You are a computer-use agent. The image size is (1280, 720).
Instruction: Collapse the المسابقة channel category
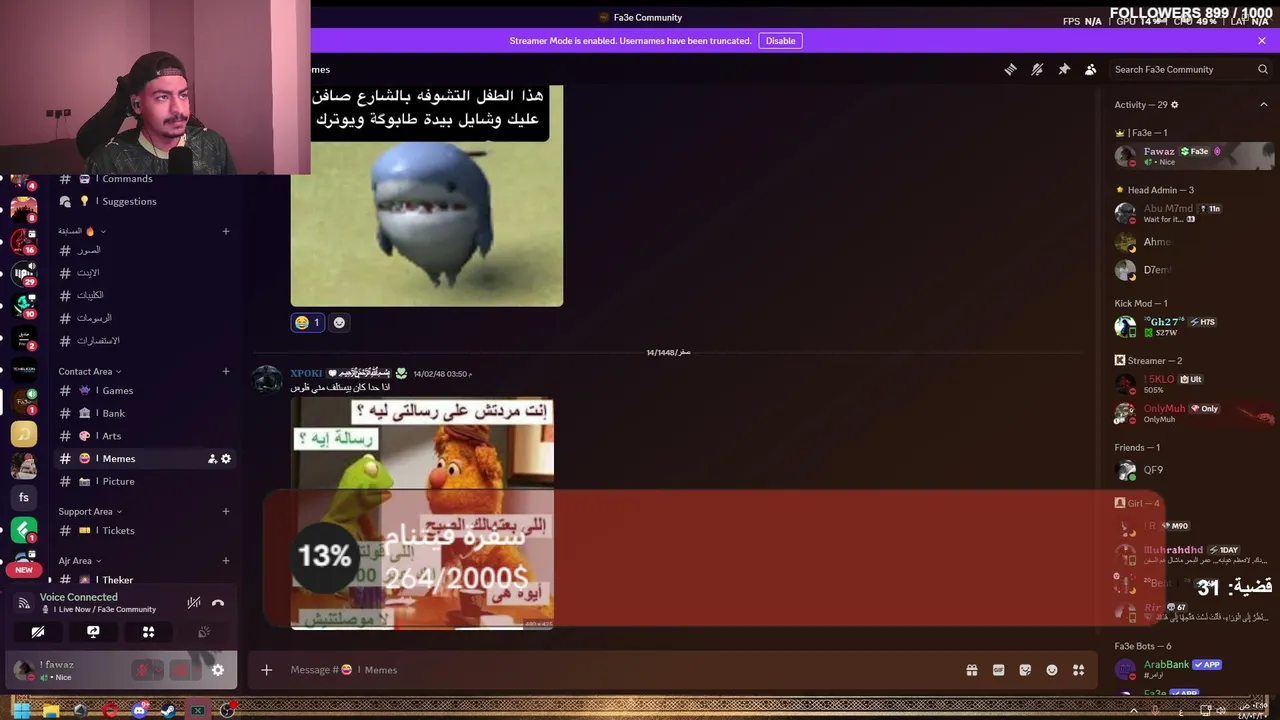click(82, 231)
